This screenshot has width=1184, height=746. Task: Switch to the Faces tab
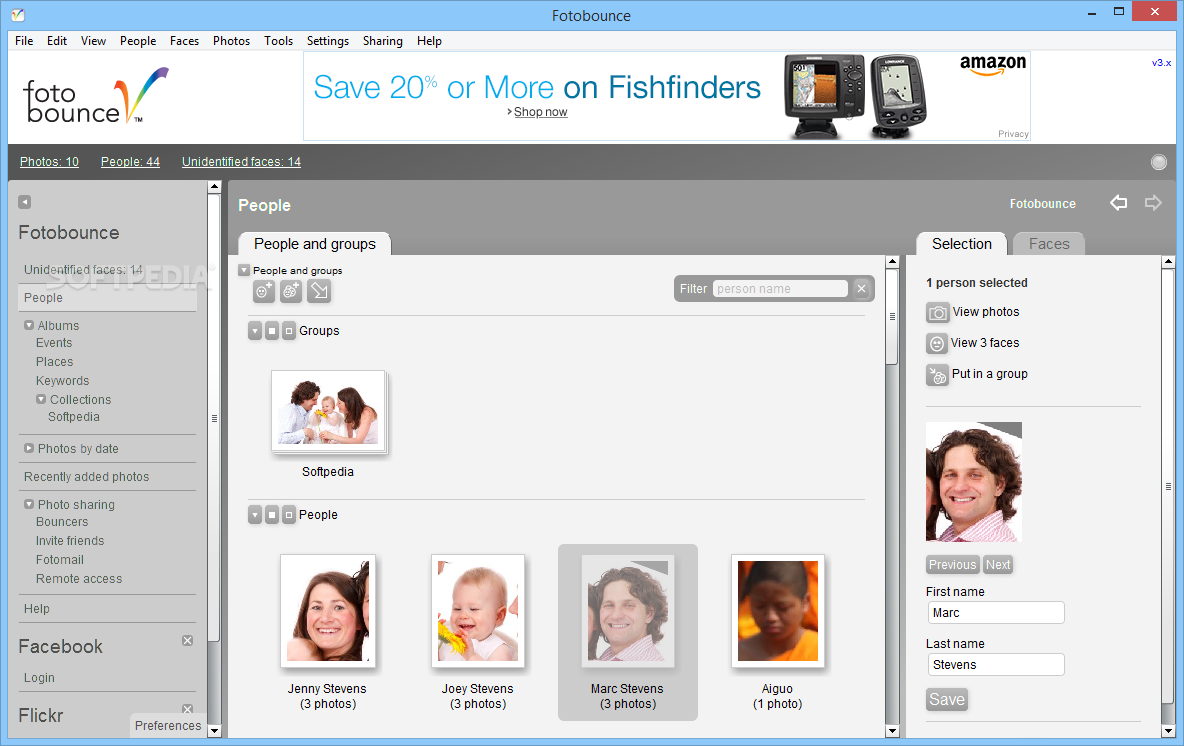[1049, 244]
